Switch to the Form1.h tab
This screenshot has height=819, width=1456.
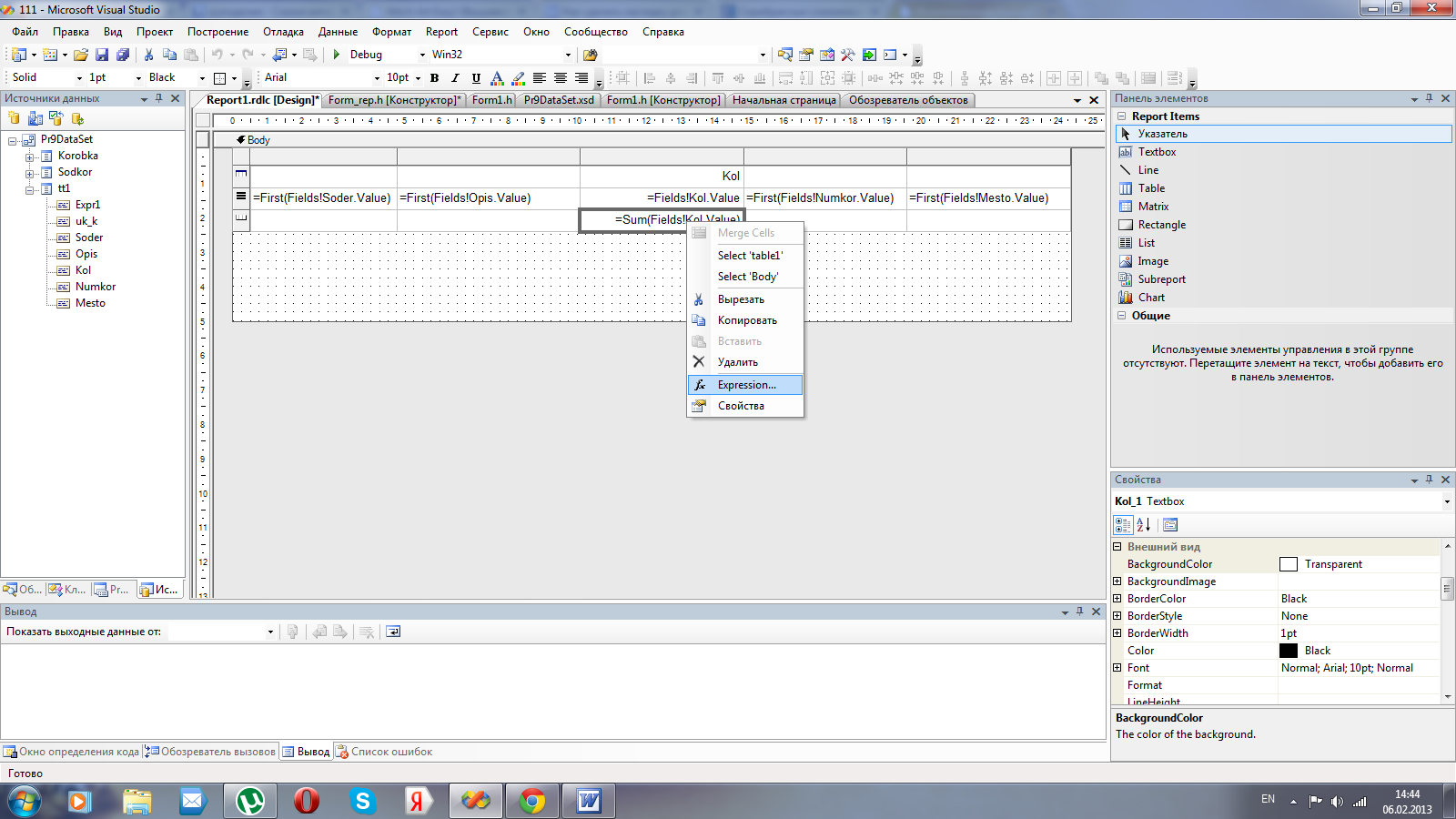(491, 100)
